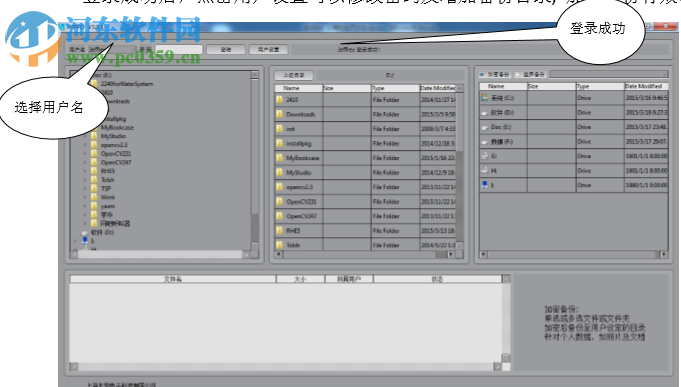Image resolution: width=681 pixels, height=387 pixels.
Task: Expand the OpenCV231 tree node
Action: [85, 154]
